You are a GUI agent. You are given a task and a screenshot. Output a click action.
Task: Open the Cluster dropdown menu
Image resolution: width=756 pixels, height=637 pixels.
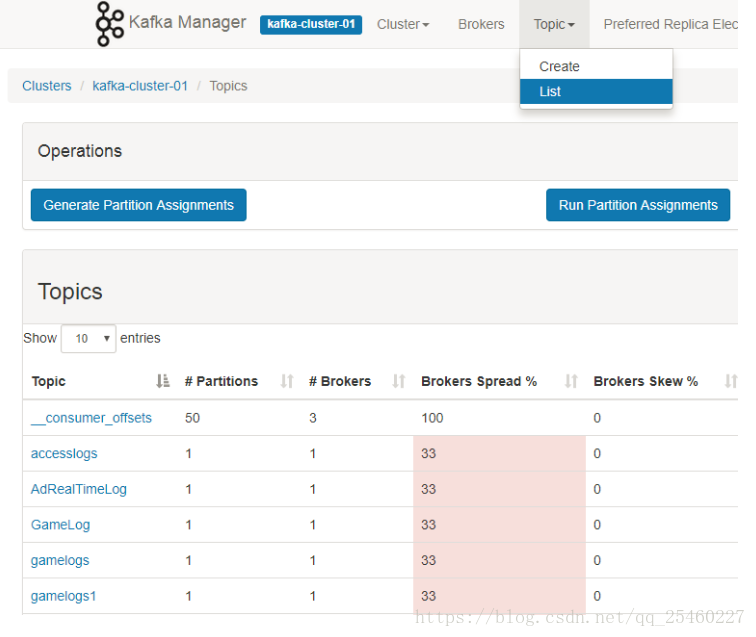[403, 24]
